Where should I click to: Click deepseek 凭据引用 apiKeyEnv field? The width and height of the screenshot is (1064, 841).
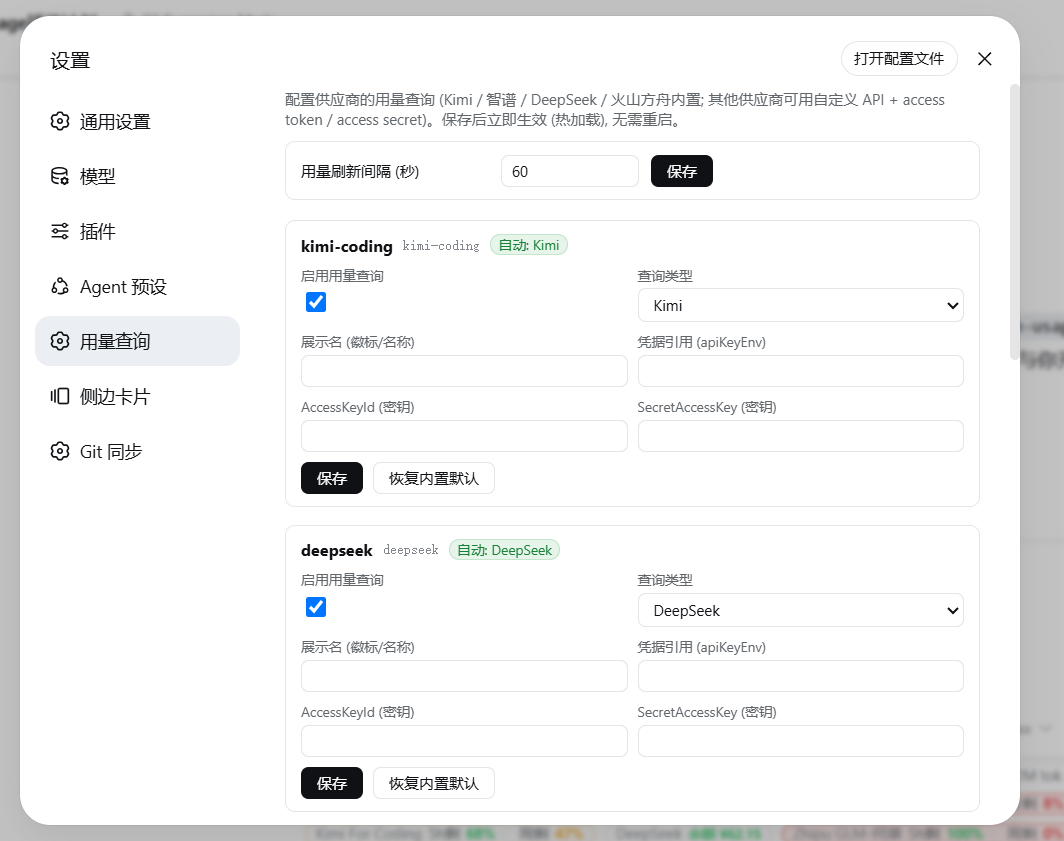click(x=801, y=676)
